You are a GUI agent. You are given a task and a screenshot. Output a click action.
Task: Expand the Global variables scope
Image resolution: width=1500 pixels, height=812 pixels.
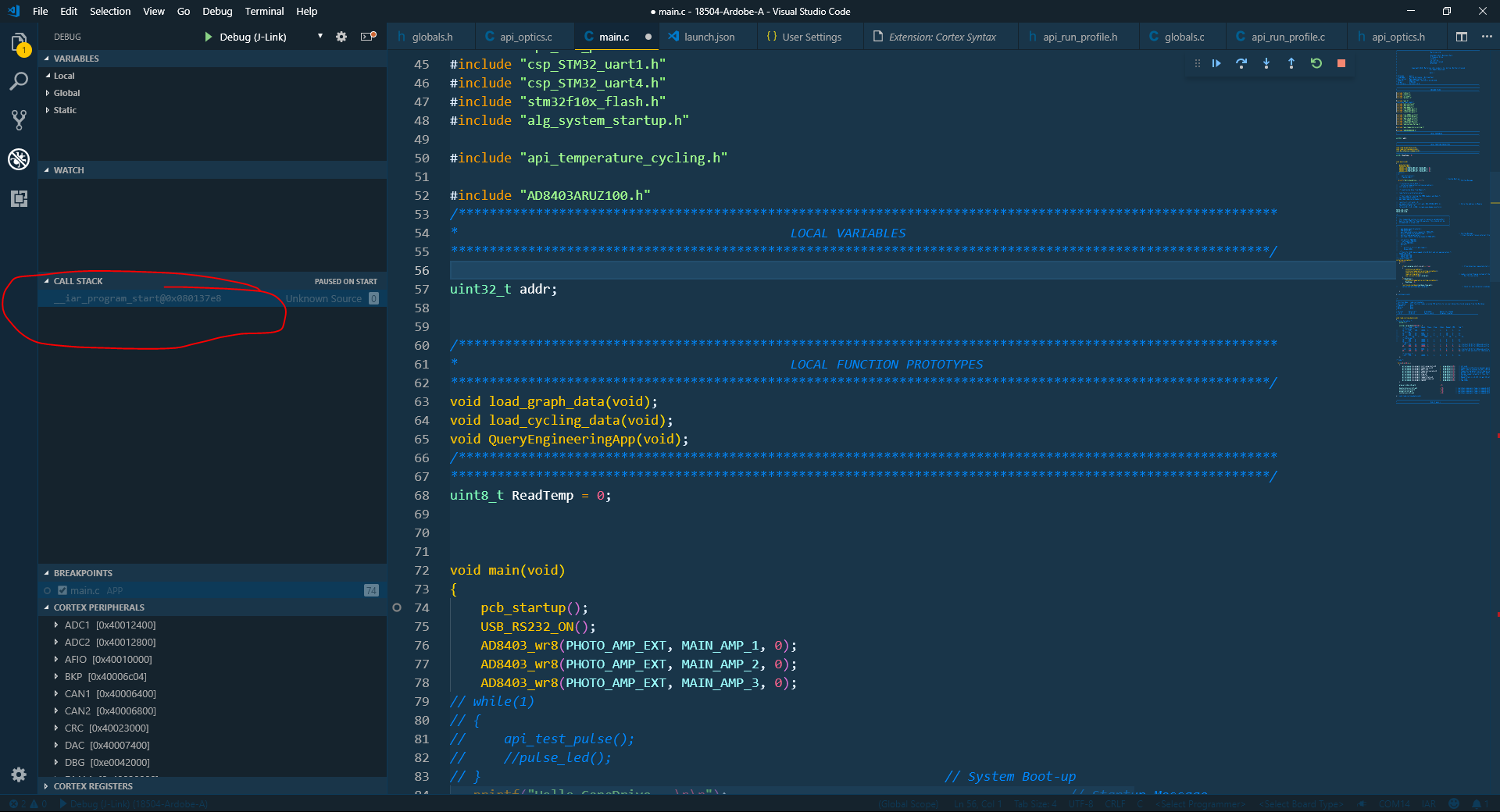tap(66, 93)
